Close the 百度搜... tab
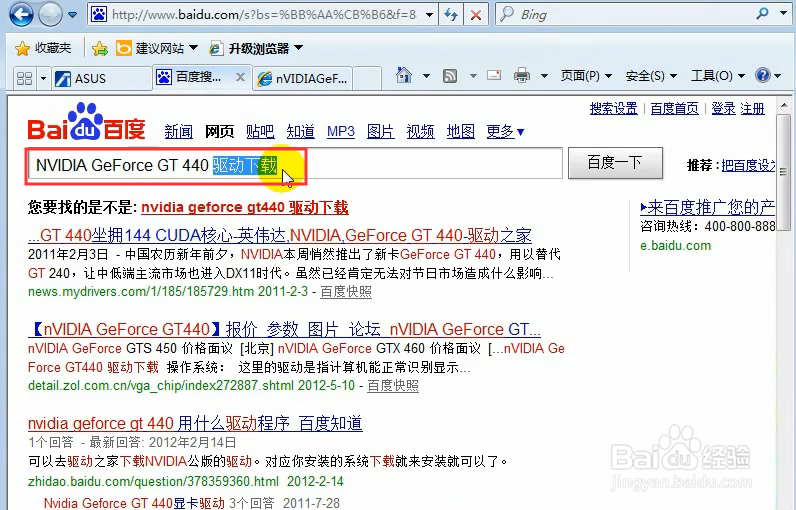This screenshot has width=796, height=510. [241, 77]
